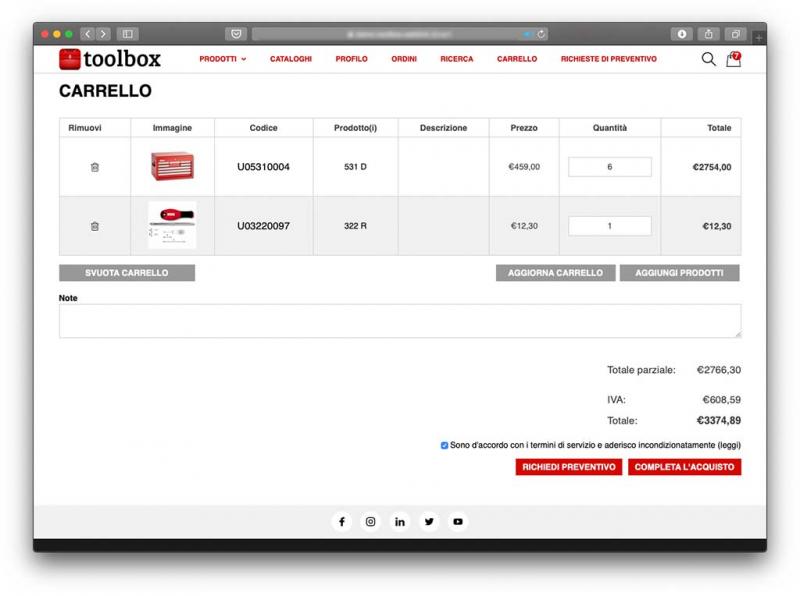
Task: Open the YouTube channel footer icon
Action: pos(458,522)
